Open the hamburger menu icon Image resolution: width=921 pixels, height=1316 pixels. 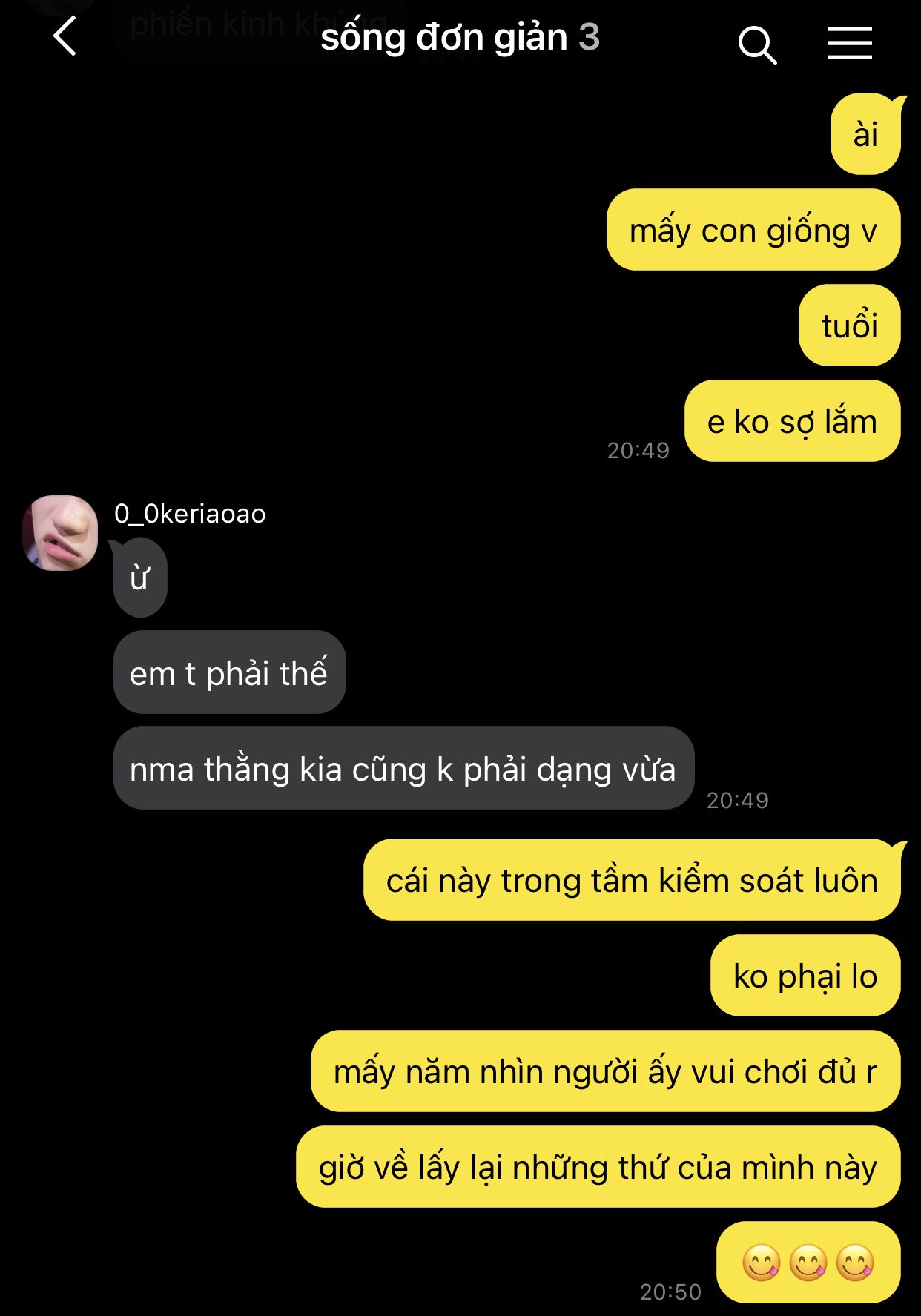pos(850,43)
